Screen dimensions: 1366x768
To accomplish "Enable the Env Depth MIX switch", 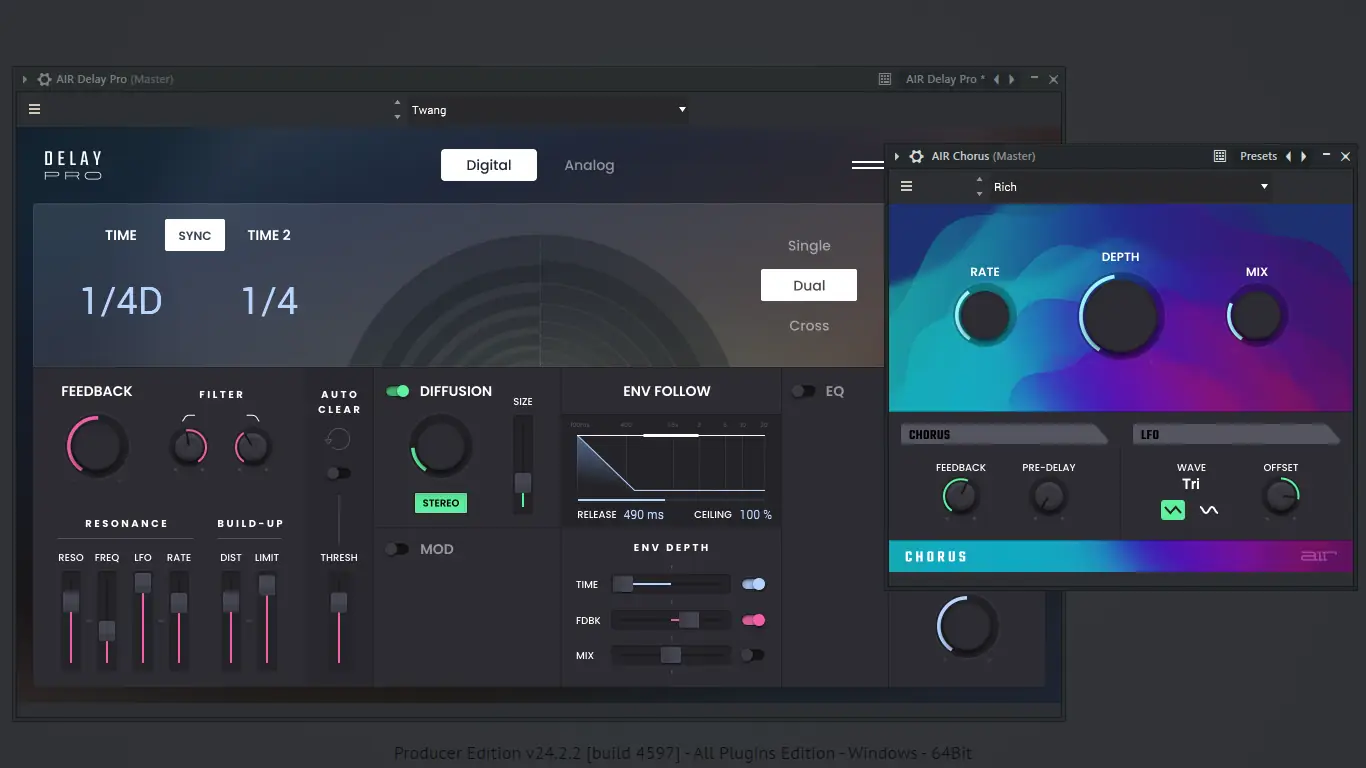I will click(x=753, y=655).
